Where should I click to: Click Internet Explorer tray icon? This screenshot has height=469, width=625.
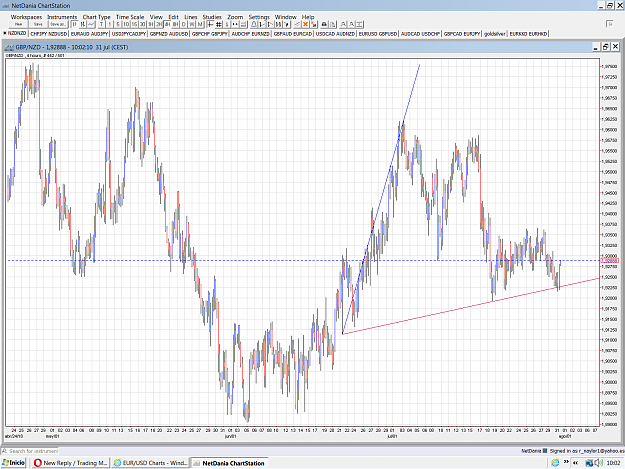555,463
